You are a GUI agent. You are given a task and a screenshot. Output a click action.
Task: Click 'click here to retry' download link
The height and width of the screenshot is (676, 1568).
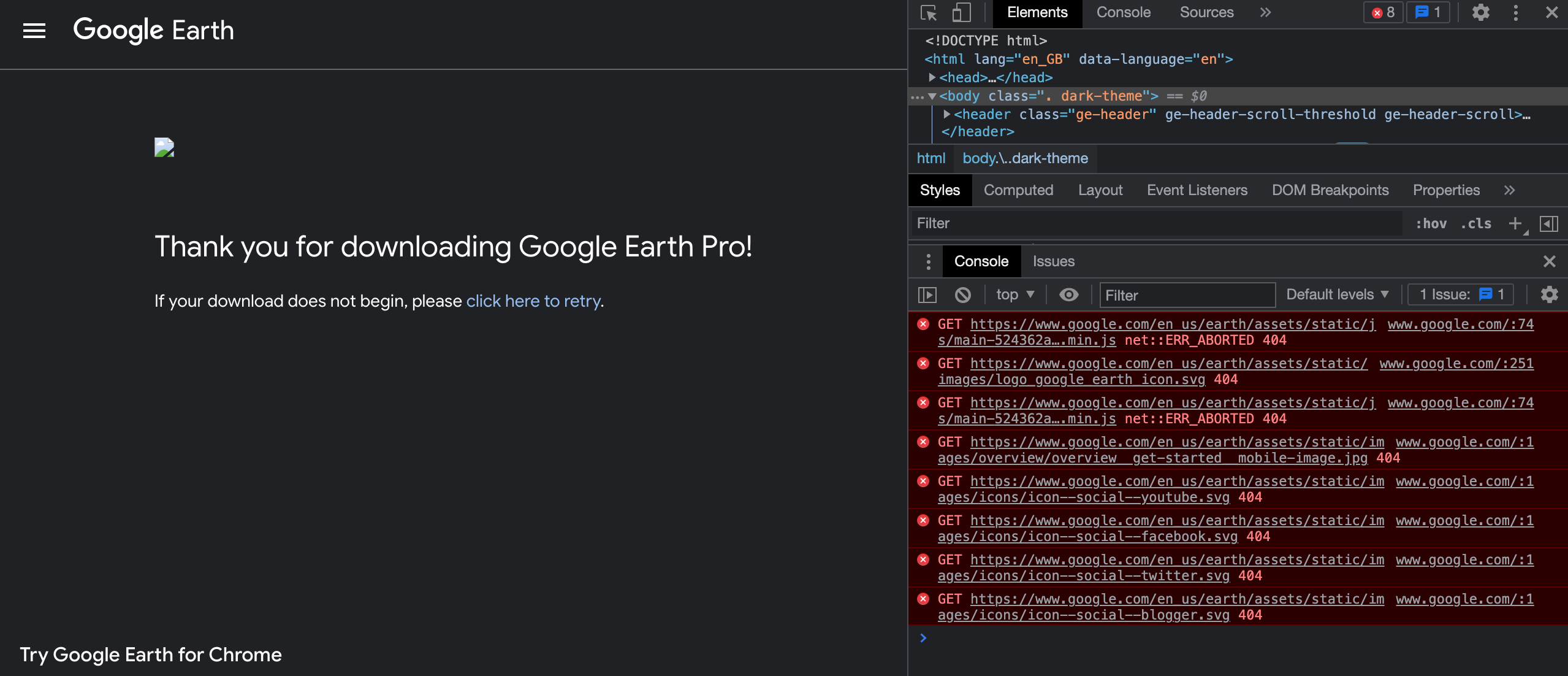click(531, 300)
